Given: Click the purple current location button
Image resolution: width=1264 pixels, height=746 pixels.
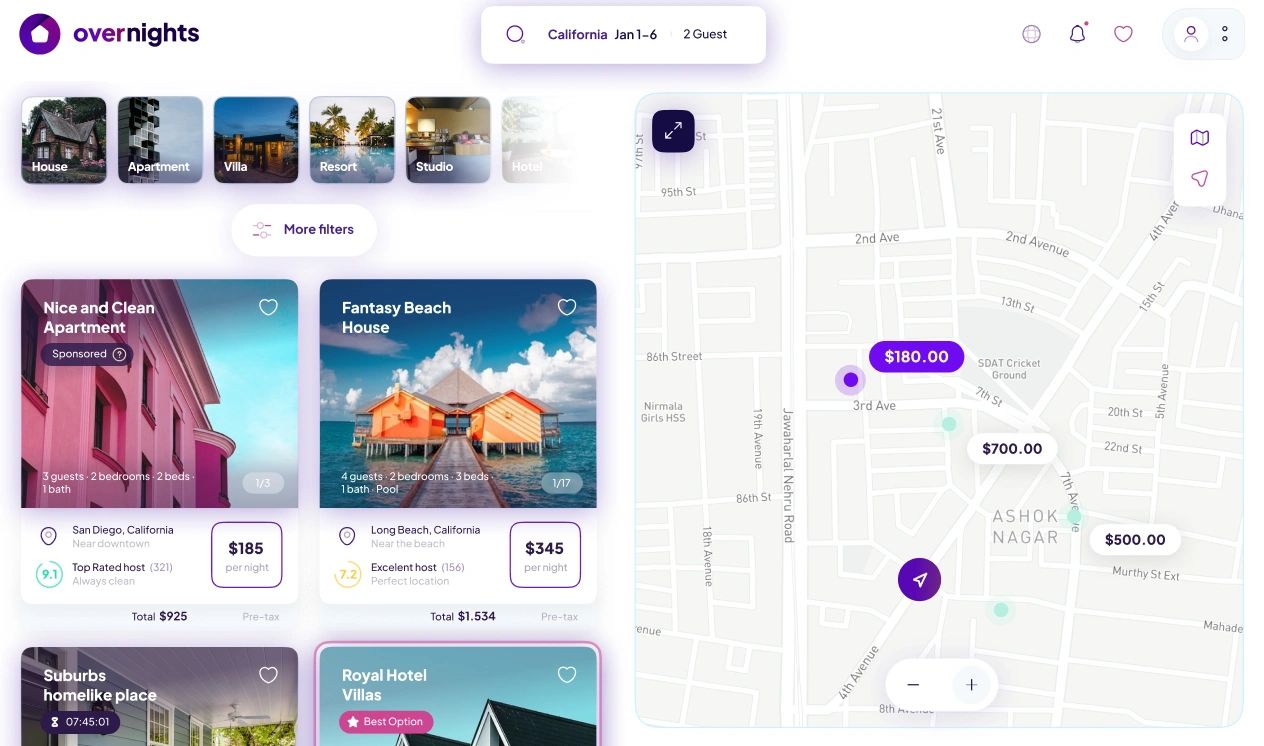Looking at the screenshot, I should click(919, 580).
